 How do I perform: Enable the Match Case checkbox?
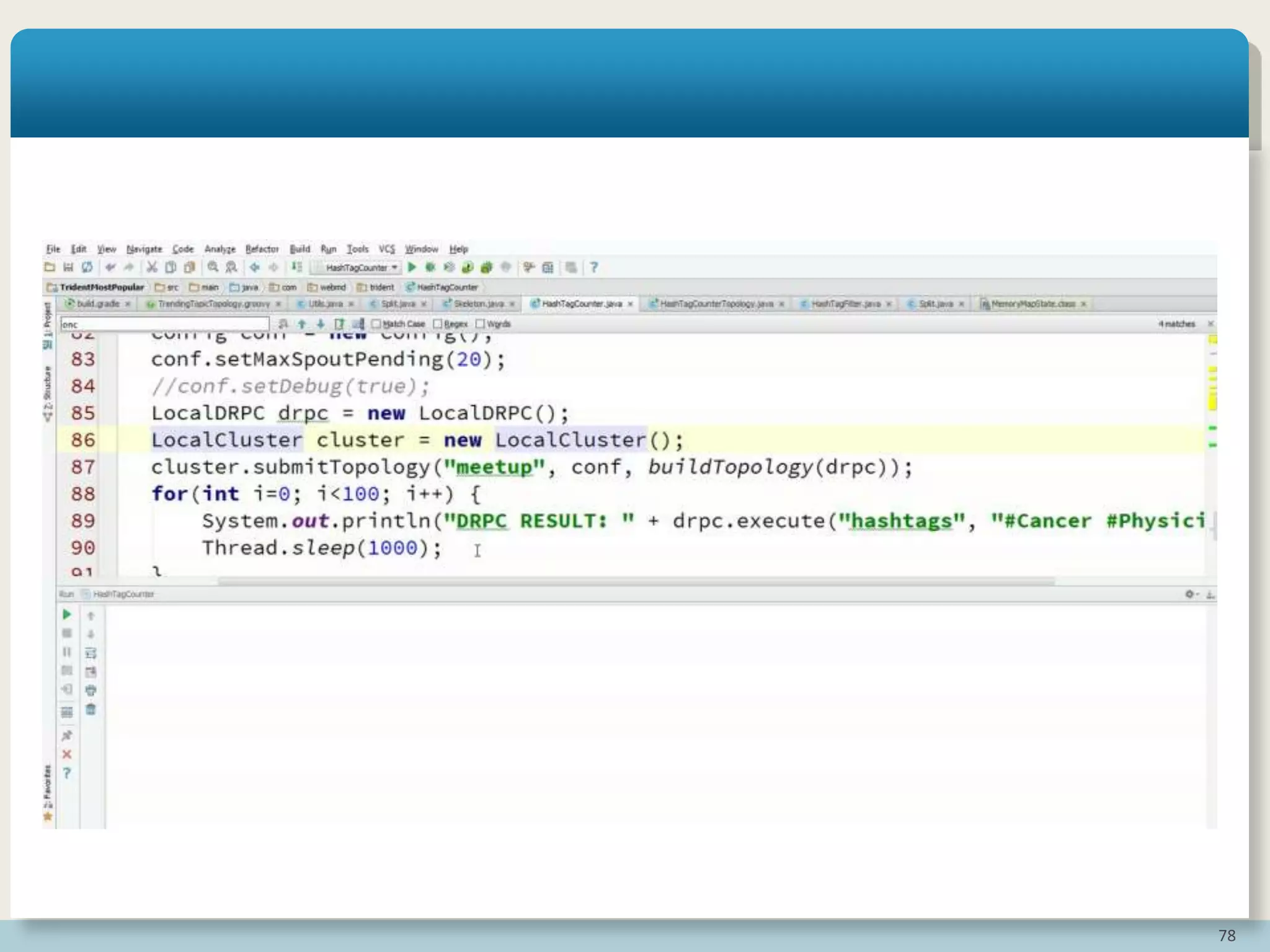[376, 324]
